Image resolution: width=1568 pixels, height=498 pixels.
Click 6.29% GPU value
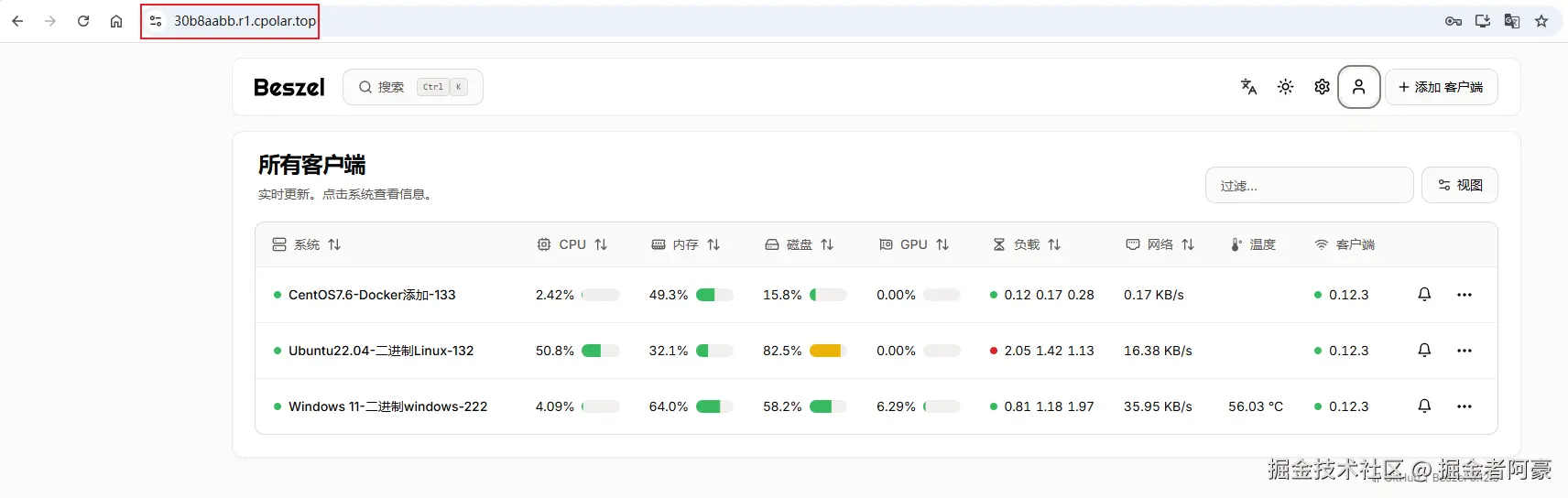pos(896,406)
